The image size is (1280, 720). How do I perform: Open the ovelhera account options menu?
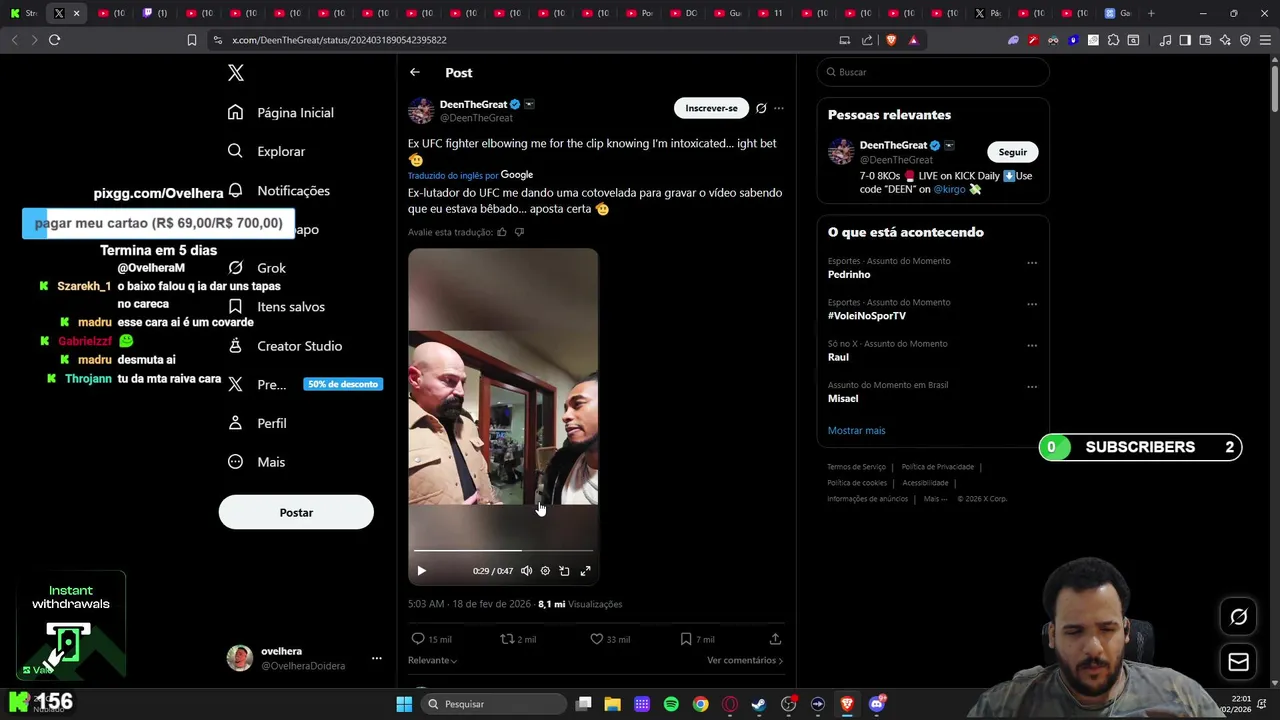(376, 658)
